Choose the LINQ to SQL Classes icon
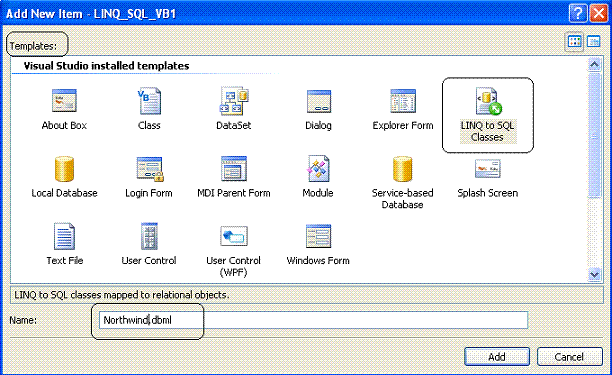 pyautogui.click(x=488, y=101)
